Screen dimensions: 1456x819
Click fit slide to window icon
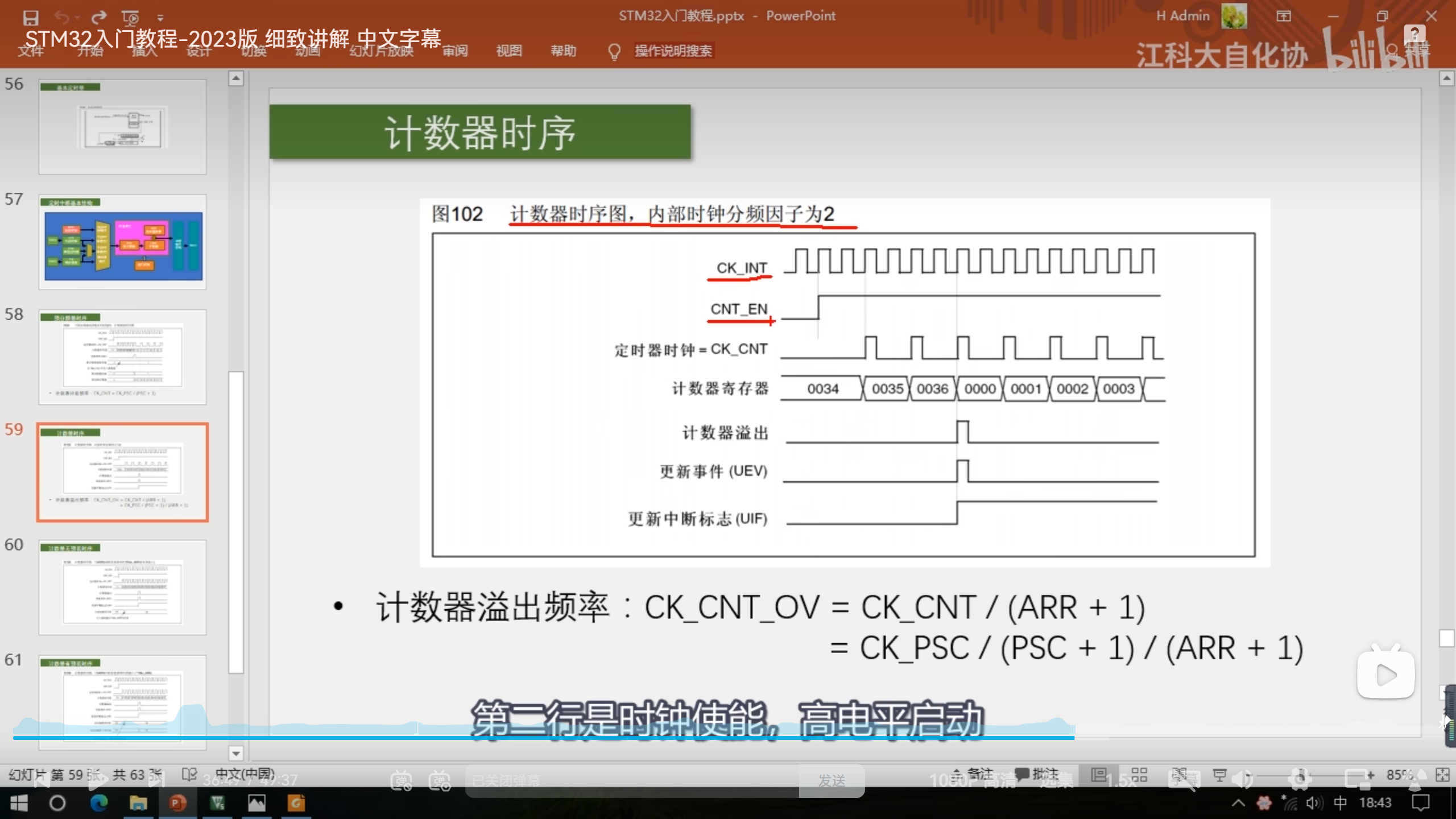point(1442,775)
